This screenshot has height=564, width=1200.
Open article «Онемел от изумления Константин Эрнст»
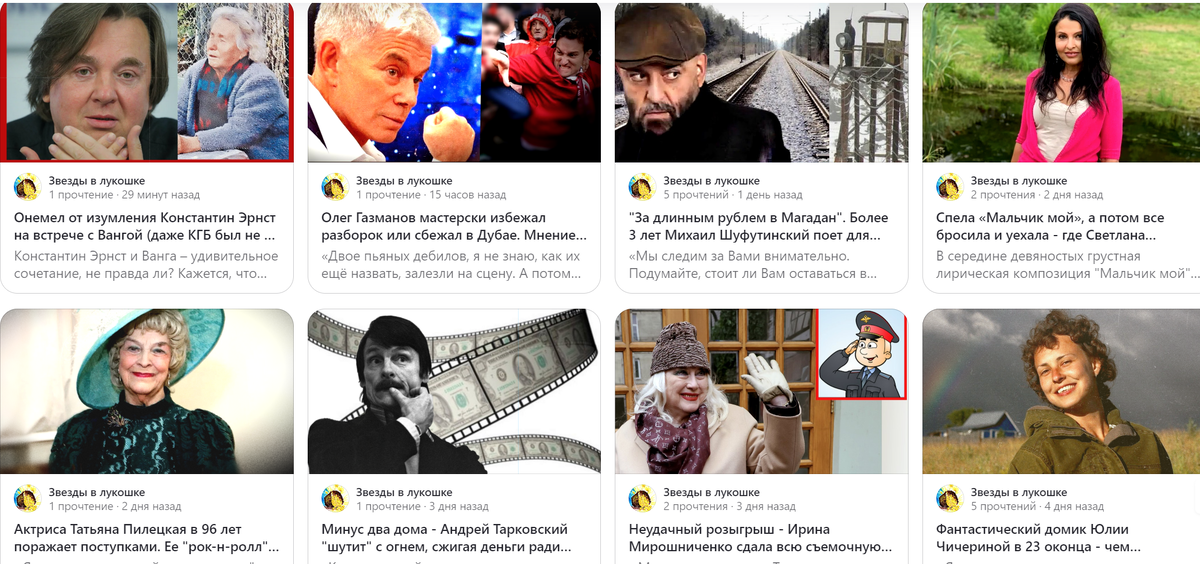coord(145,227)
